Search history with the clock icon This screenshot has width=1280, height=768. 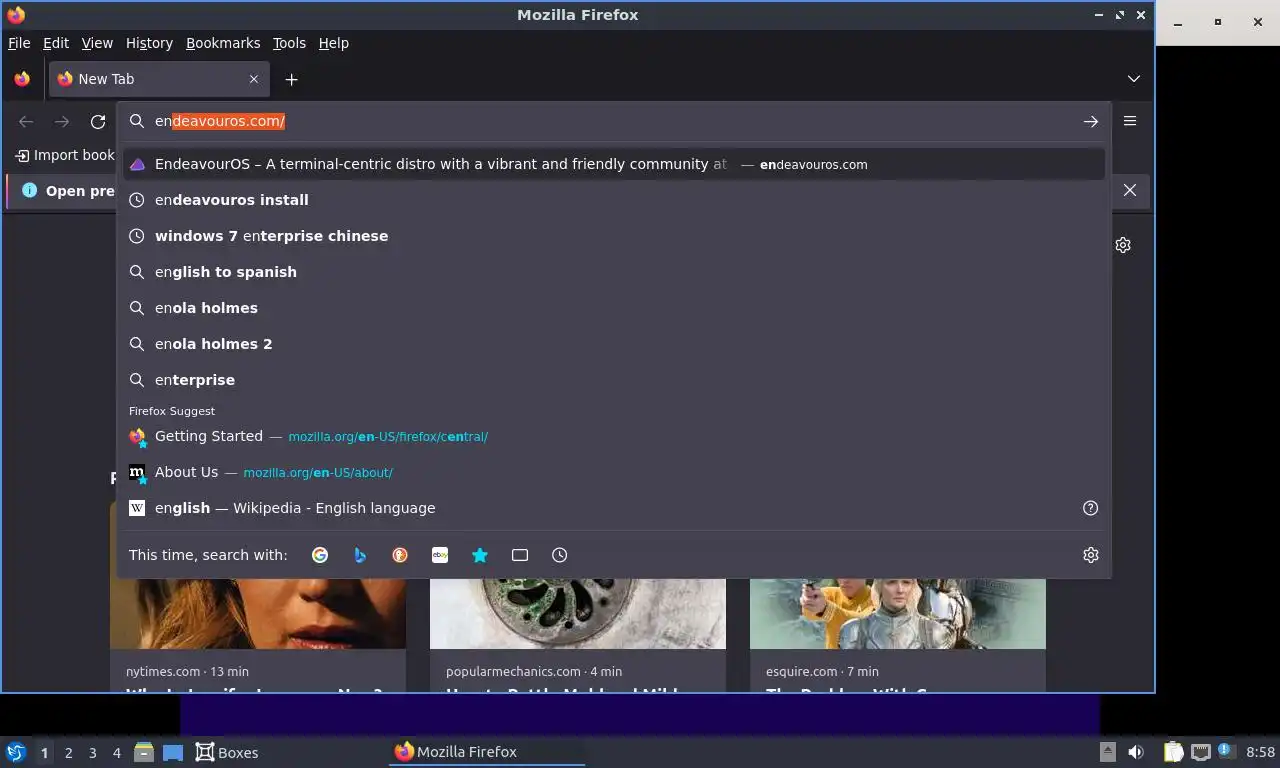560,555
